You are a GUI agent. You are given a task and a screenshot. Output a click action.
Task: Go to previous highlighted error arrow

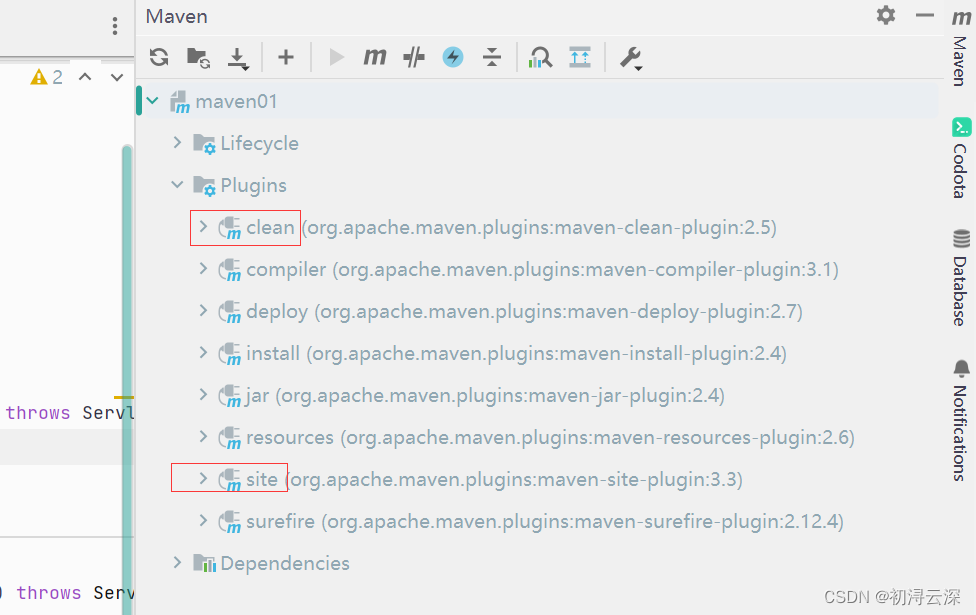click(x=85, y=77)
